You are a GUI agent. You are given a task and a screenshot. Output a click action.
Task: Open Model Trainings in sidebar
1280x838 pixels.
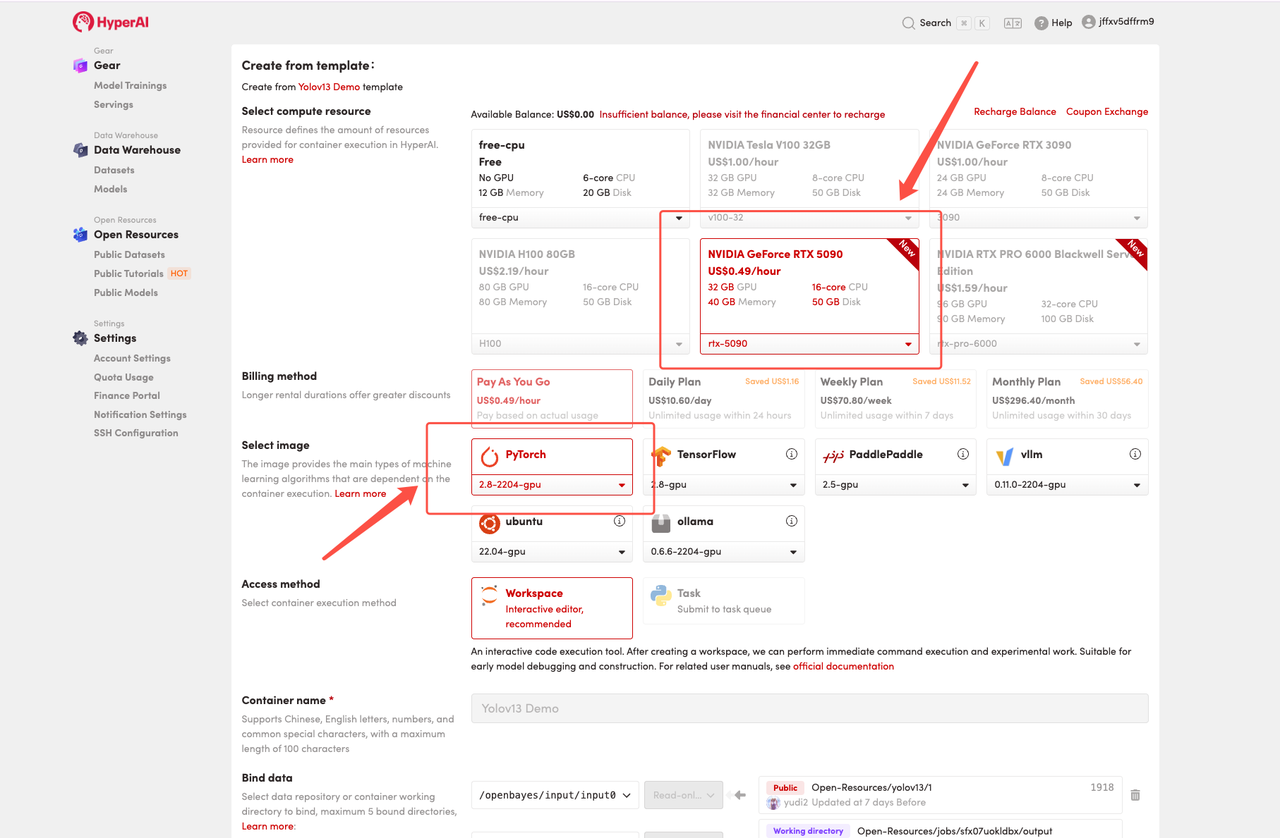tap(130, 86)
